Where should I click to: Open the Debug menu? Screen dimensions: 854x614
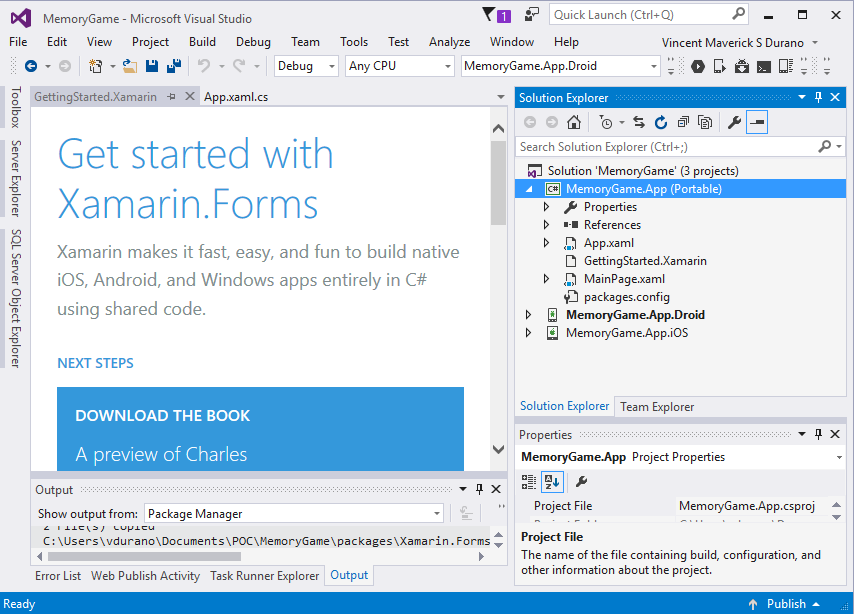(253, 42)
